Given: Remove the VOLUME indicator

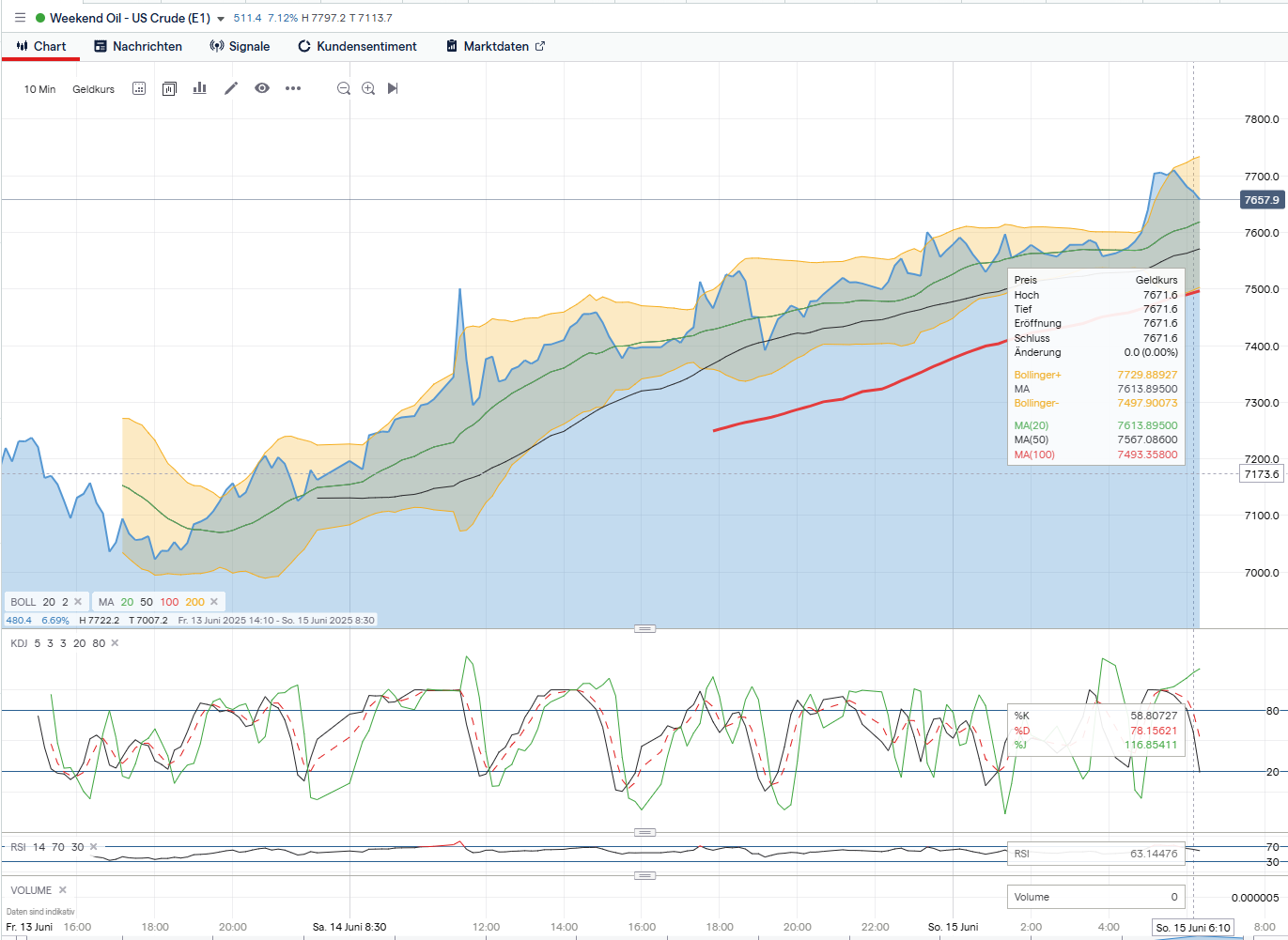Looking at the screenshot, I should 63,890.
